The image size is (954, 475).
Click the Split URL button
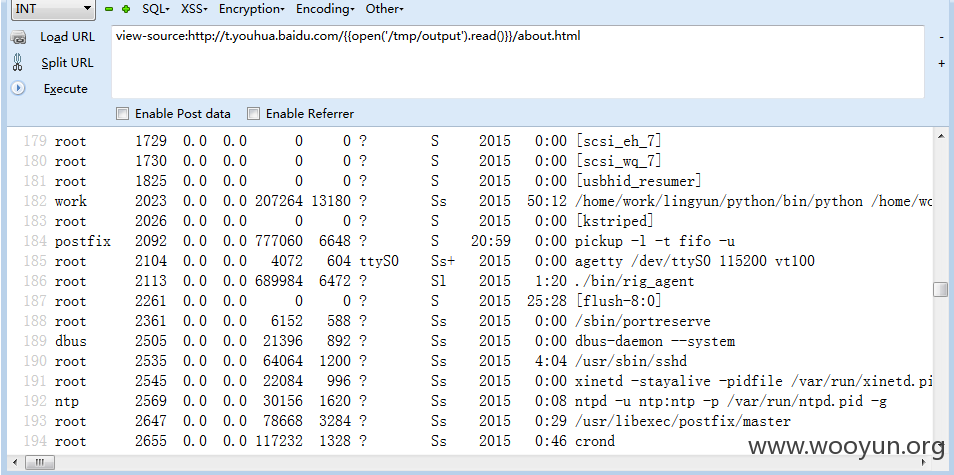[x=68, y=63]
